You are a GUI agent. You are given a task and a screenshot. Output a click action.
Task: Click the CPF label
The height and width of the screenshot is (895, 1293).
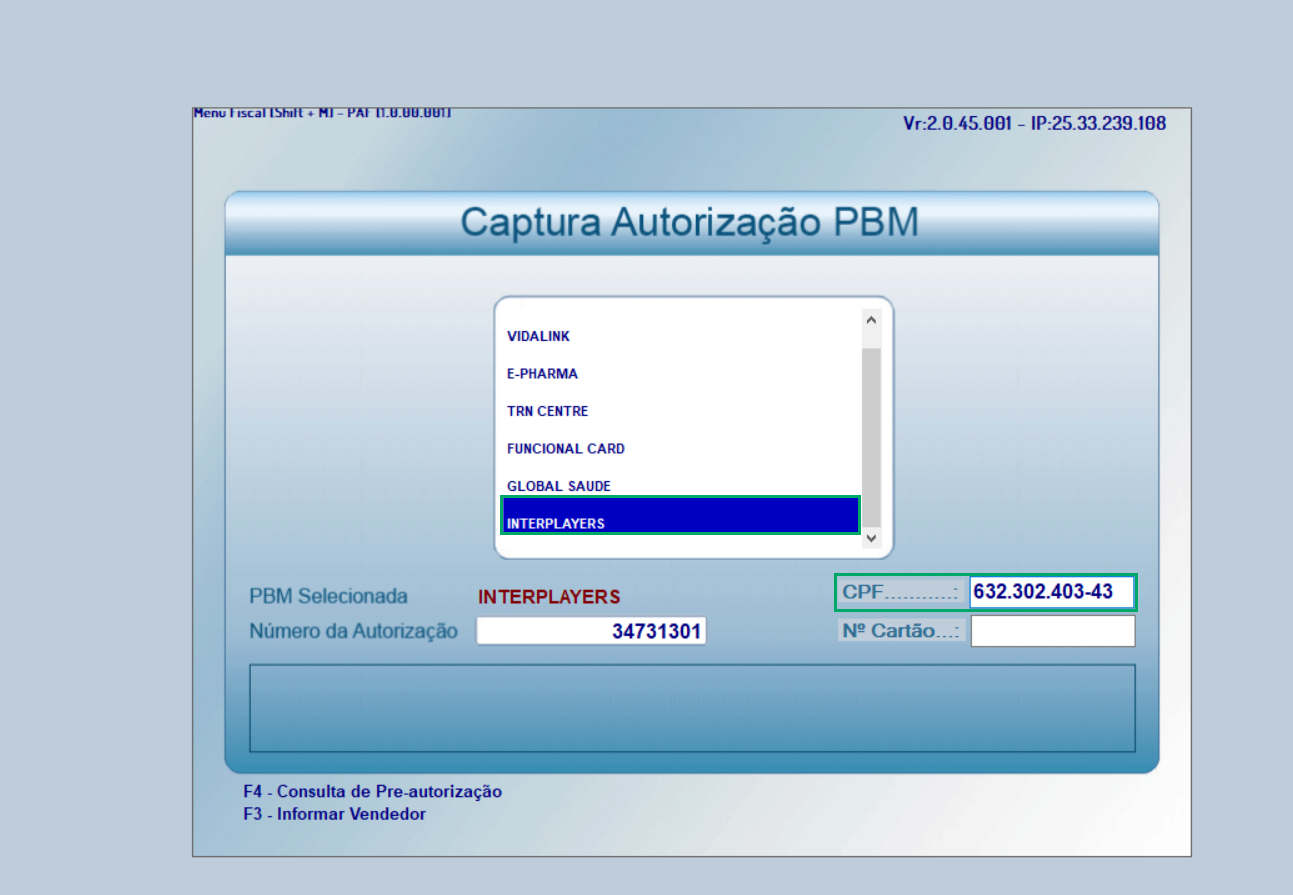902,592
